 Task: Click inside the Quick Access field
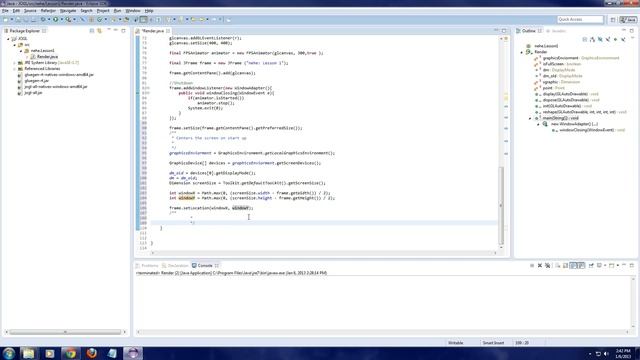coord(580,19)
